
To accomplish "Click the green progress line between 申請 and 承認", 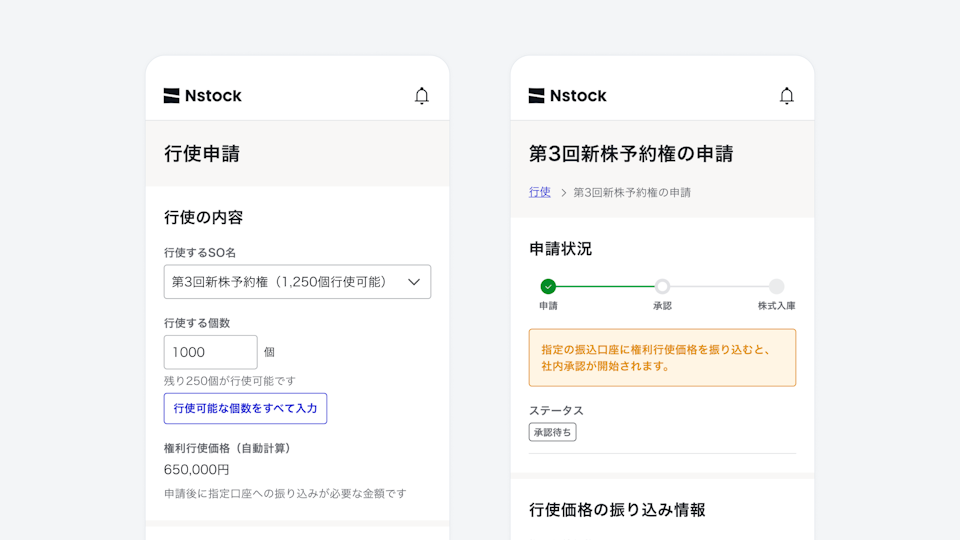I will coord(605,287).
